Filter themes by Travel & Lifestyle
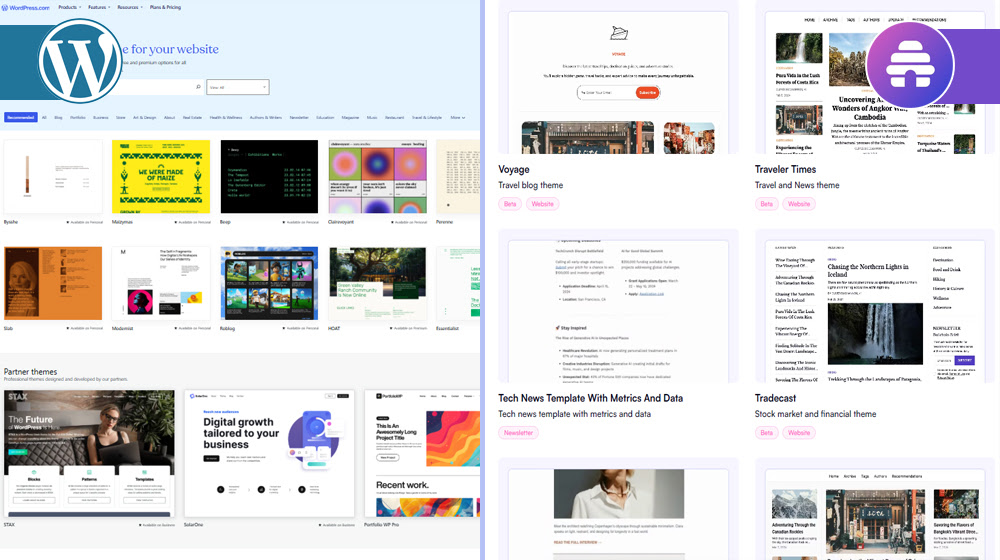This screenshot has height=560, width=1000. pyautogui.click(x=427, y=117)
